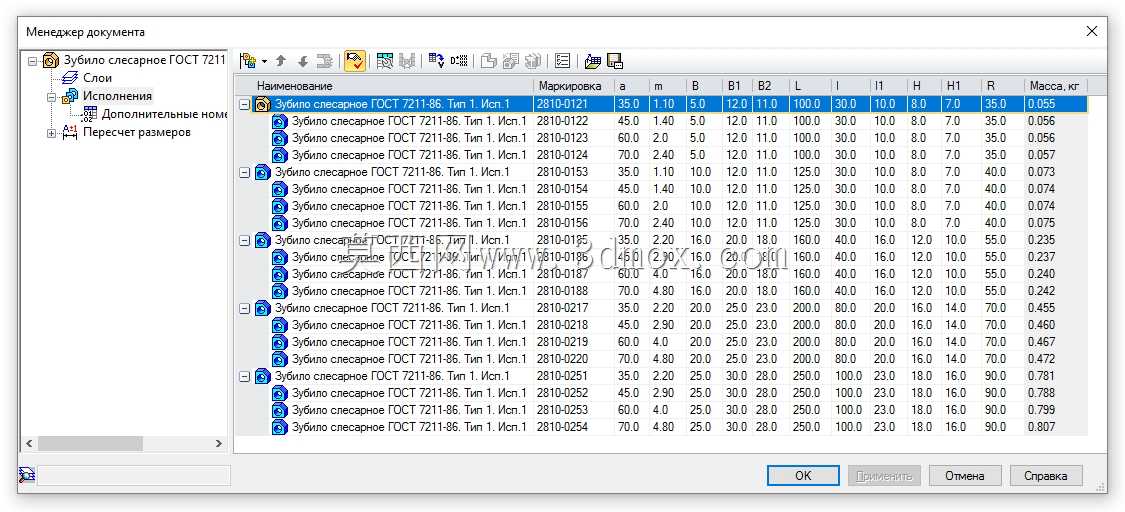The height and width of the screenshot is (512, 1125).
Task: Click the table columns settings wrench icon
Action: [x=385, y=62]
